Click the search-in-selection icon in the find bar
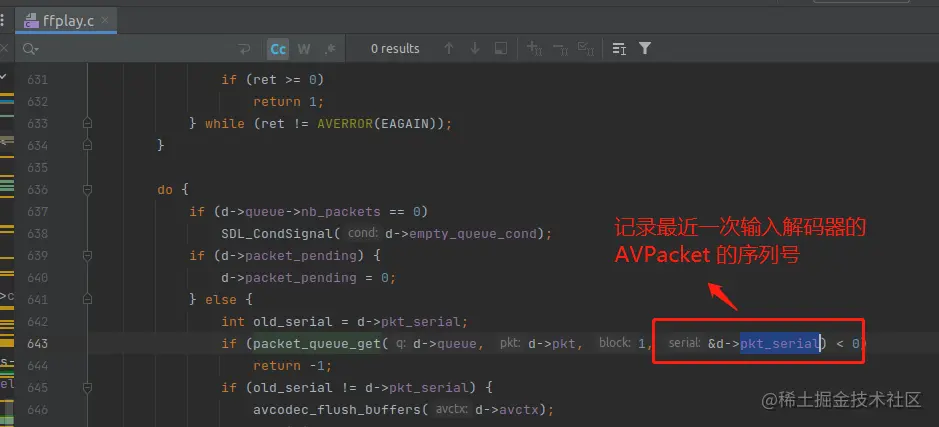This screenshot has height=427, width=939. 619,49
